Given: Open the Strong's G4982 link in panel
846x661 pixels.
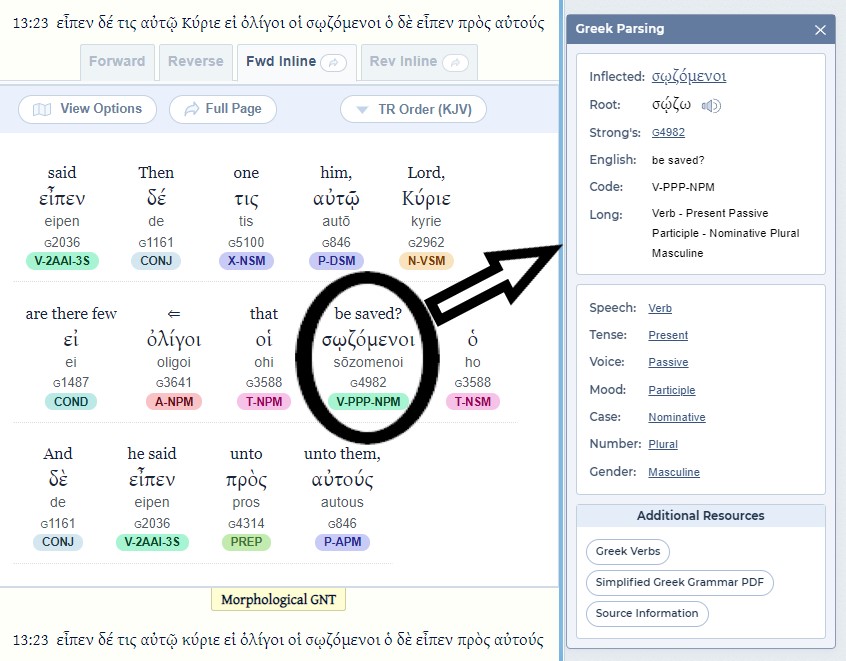Looking at the screenshot, I should 668,132.
